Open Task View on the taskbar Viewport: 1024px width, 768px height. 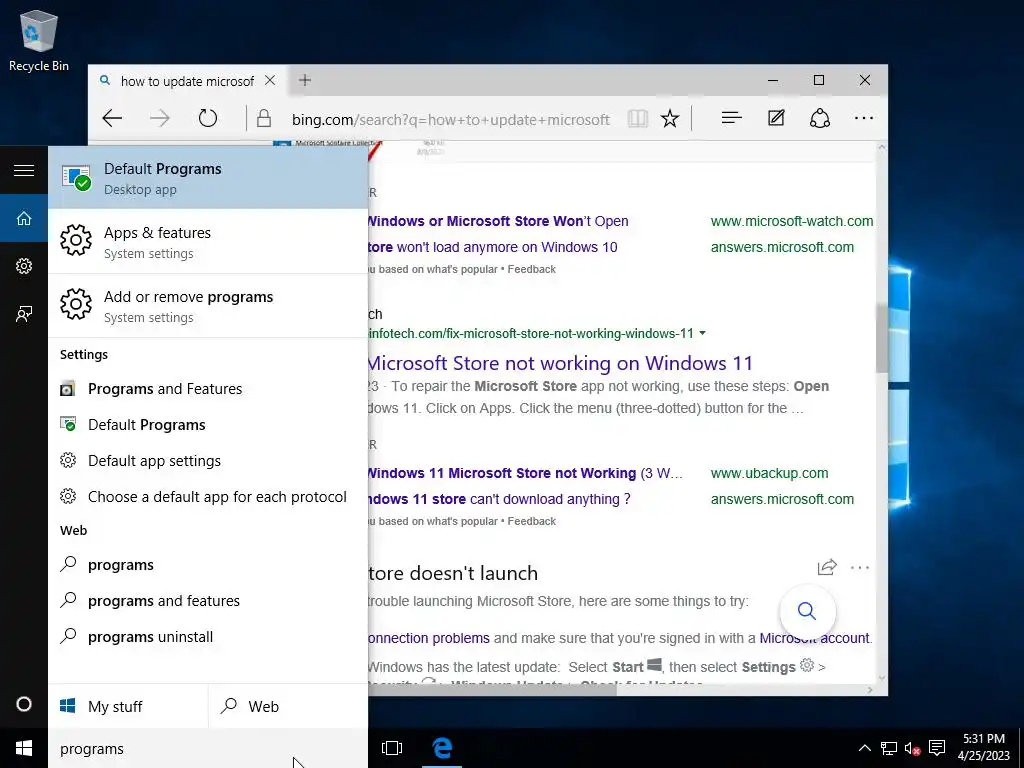[392, 748]
